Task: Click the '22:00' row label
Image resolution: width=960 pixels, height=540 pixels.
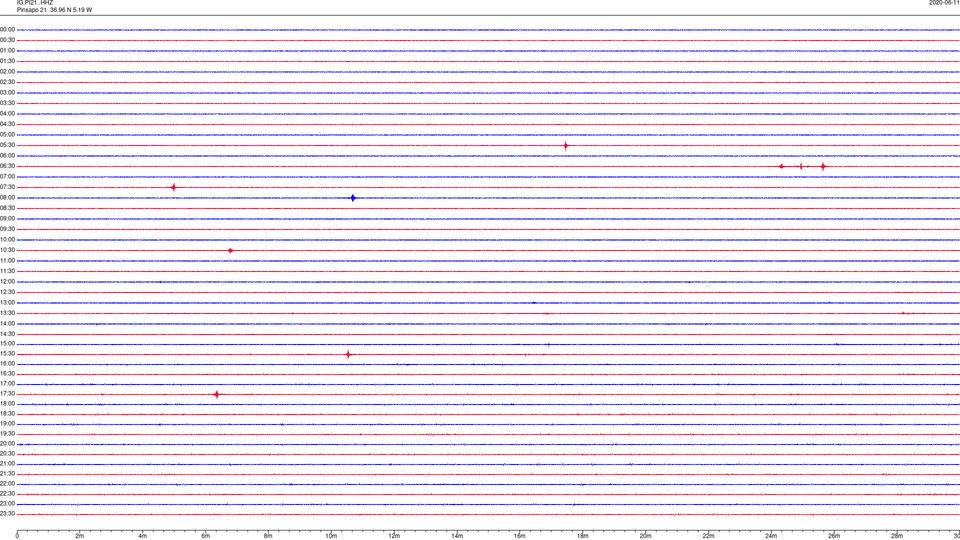Action: pos(7,484)
